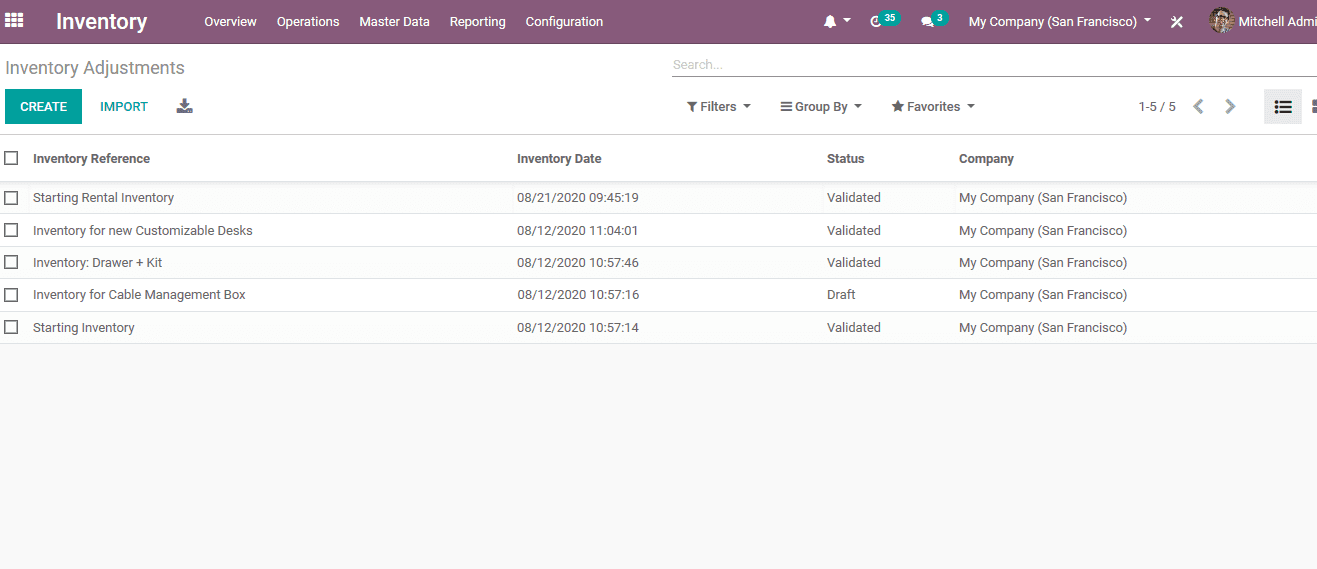The height and width of the screenshot is (569, 1317).
Task: Open Inventory for new Customizable Desks record
Action: click(142, 230)
